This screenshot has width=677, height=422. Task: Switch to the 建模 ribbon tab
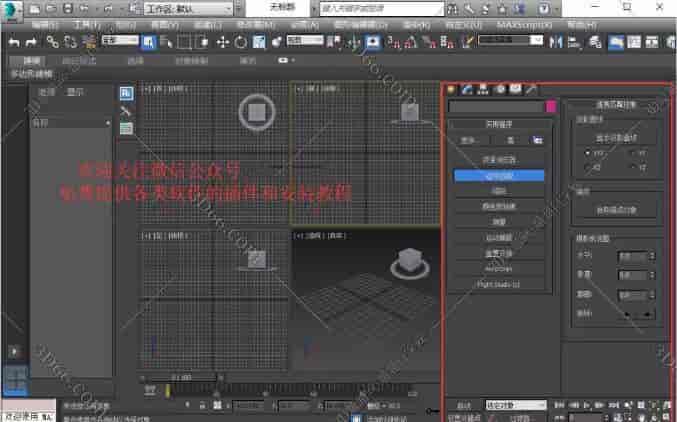[x=33, y=60]
